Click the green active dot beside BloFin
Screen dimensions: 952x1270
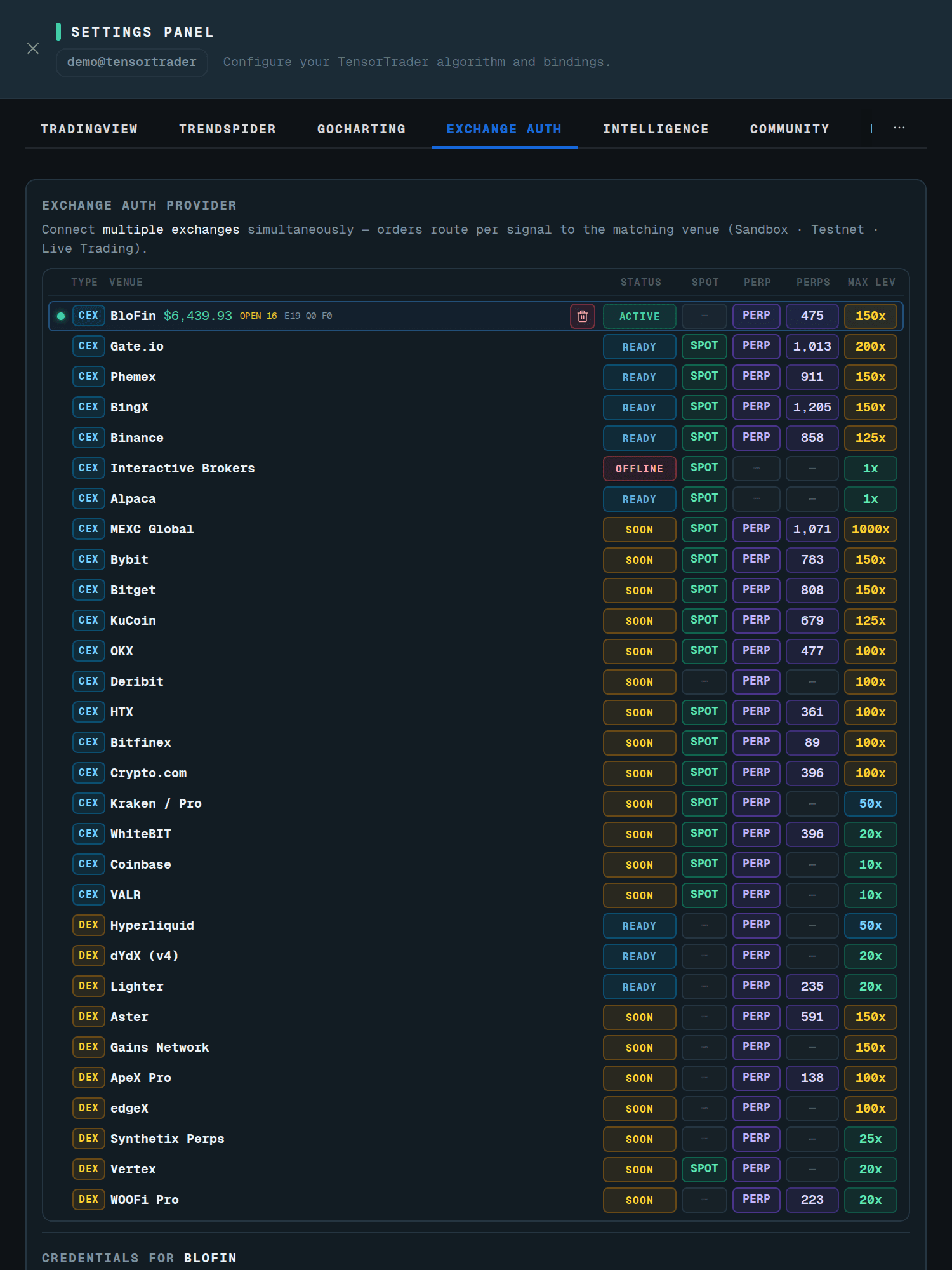61,316
